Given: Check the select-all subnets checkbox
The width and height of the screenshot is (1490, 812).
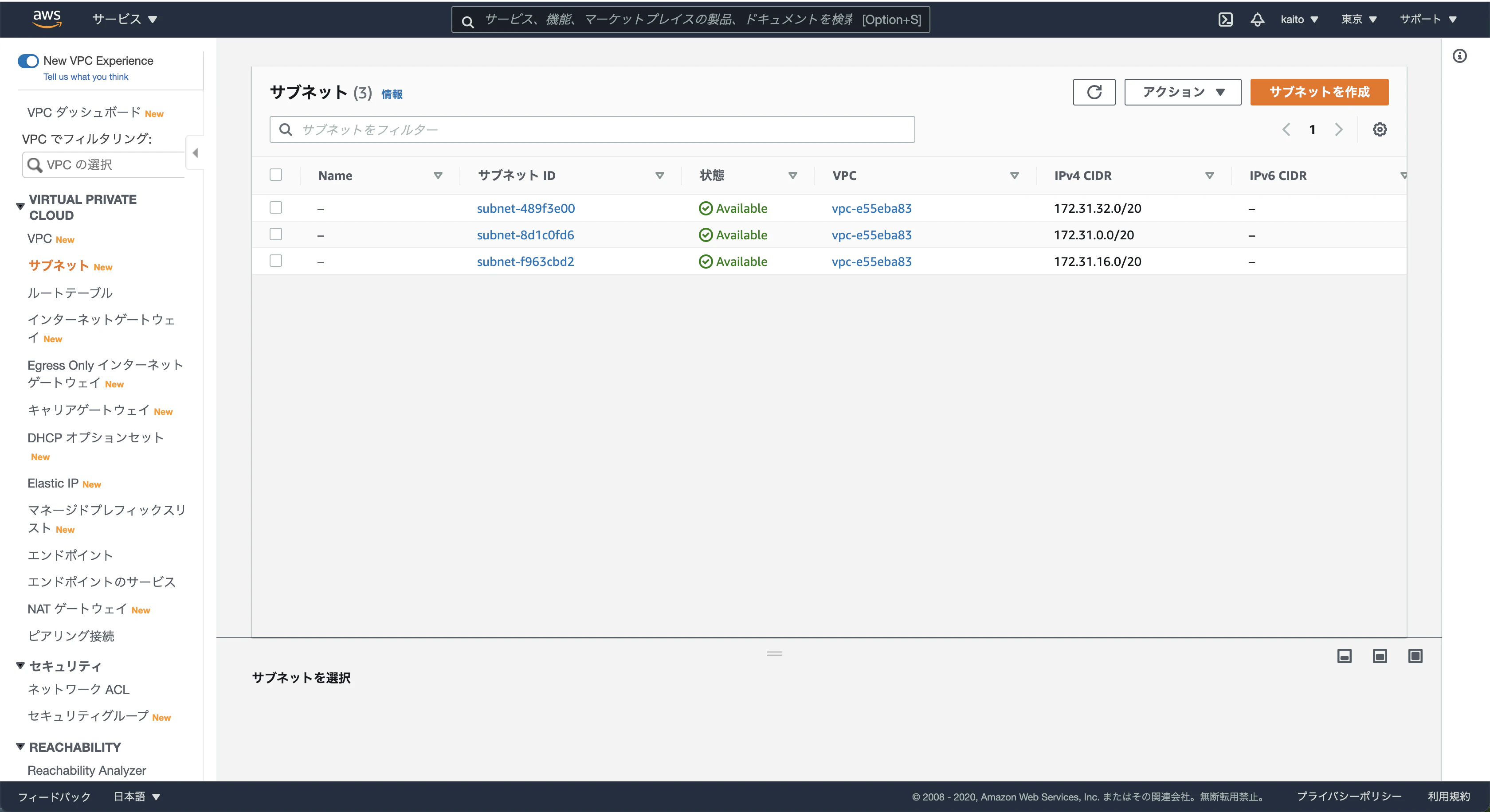Looking at the screenshot, I should 276,175.
